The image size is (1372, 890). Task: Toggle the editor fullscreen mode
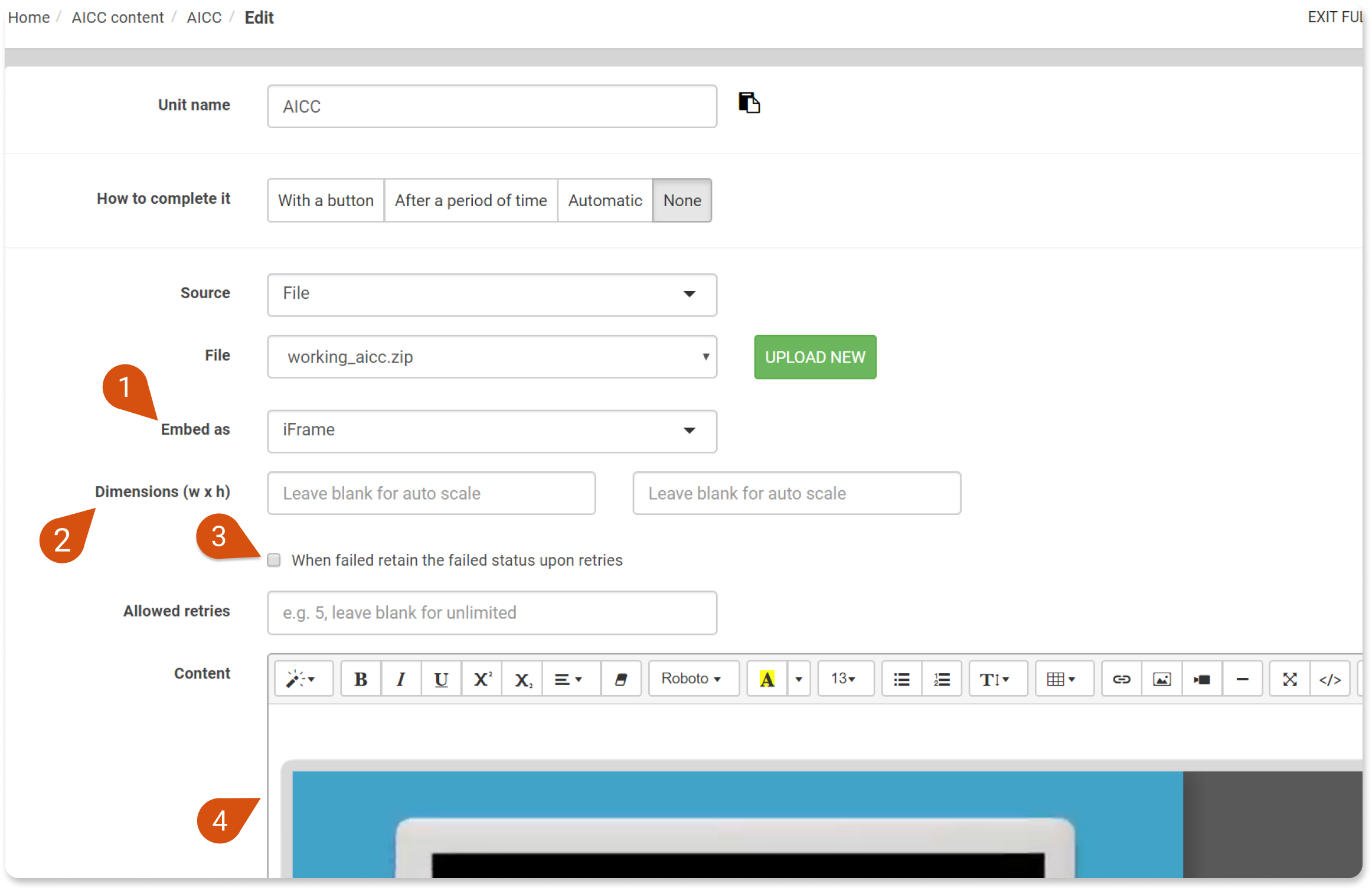coord(1290,679)
